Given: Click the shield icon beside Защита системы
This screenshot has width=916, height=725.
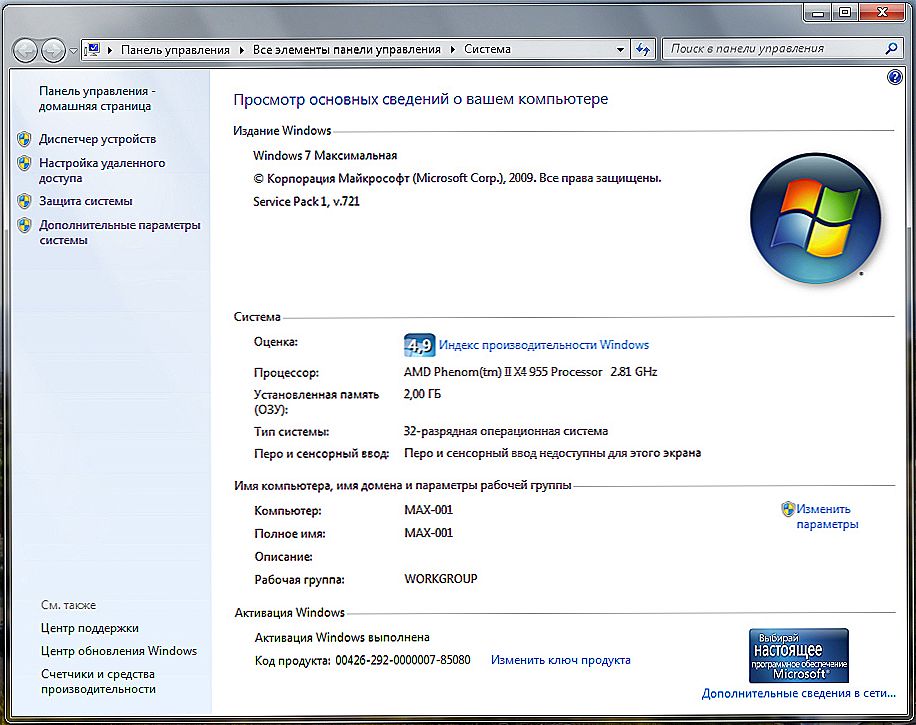Looking at the screenshot, I should [25, 201].
